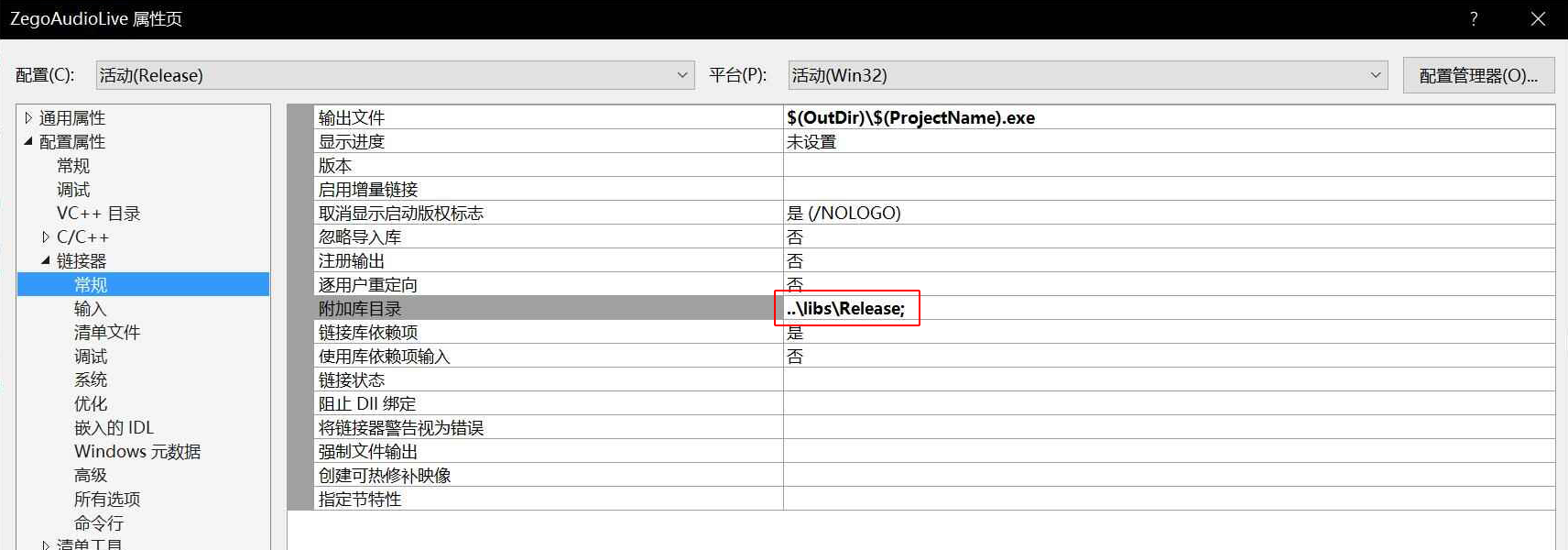
Task: Select the 注册输出 property row
Action: pos(934,260)
